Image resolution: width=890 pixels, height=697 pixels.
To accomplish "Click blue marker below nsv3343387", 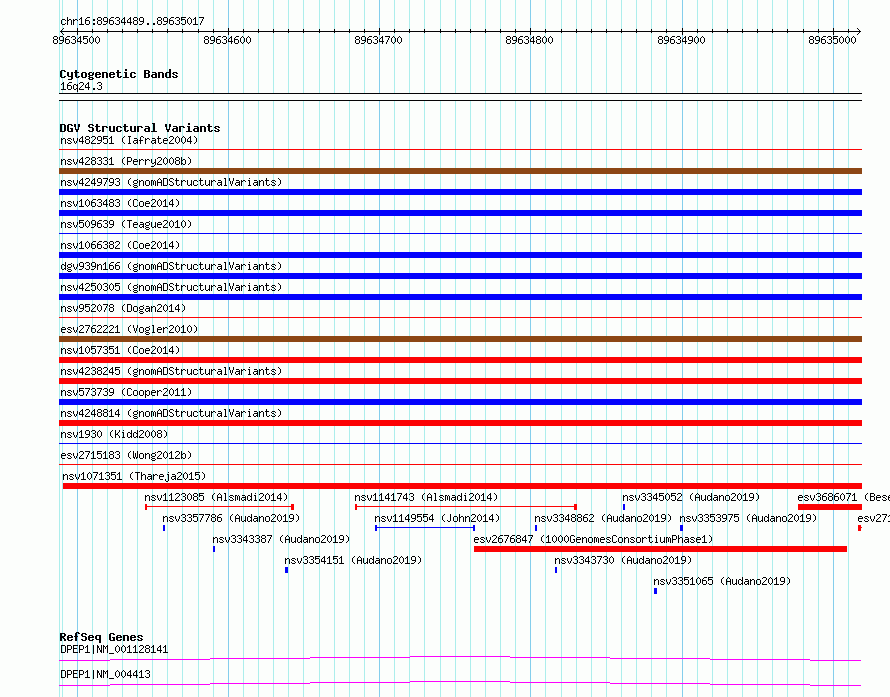I will click(x=214, y=549).
